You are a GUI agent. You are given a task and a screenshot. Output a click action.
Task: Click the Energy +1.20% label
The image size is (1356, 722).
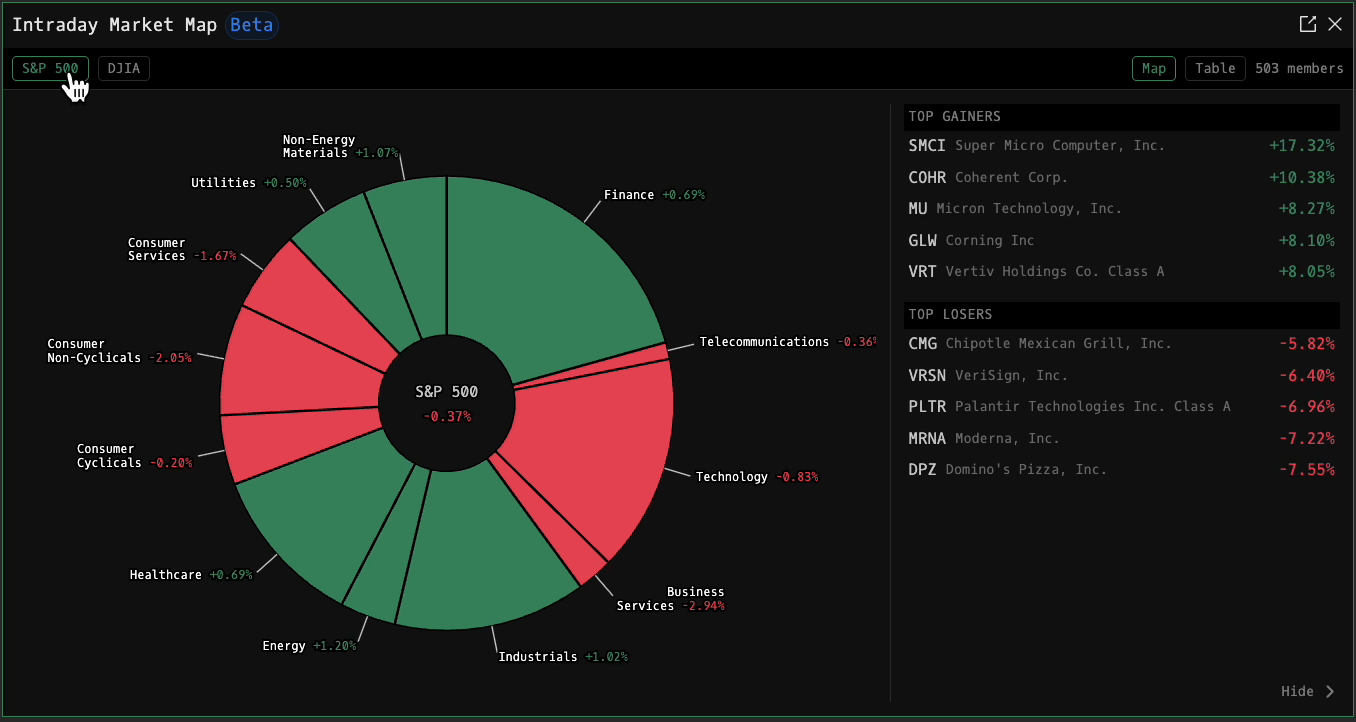309,646
